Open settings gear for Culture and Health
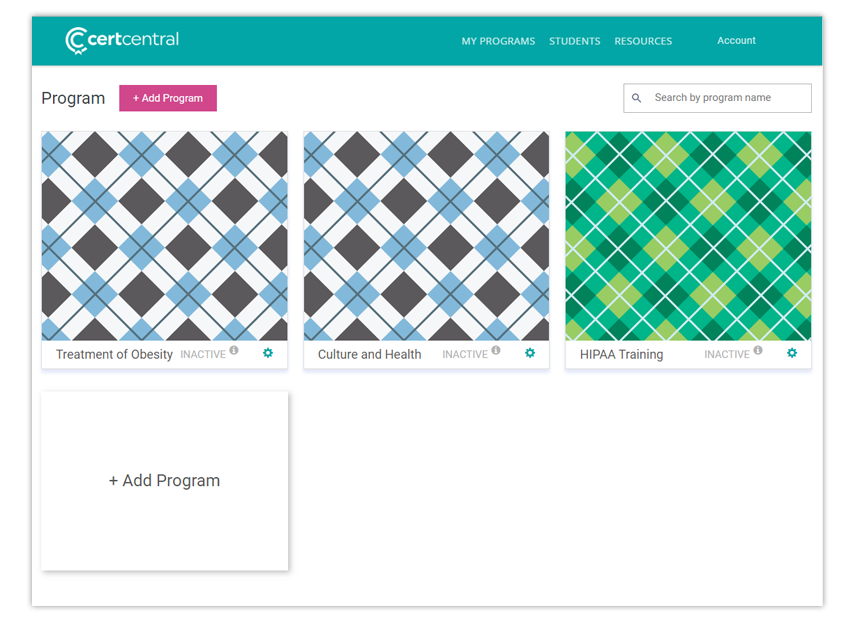The height and width of the screenshot is (624, 860). pyautogui.click(x=530, y=353)
